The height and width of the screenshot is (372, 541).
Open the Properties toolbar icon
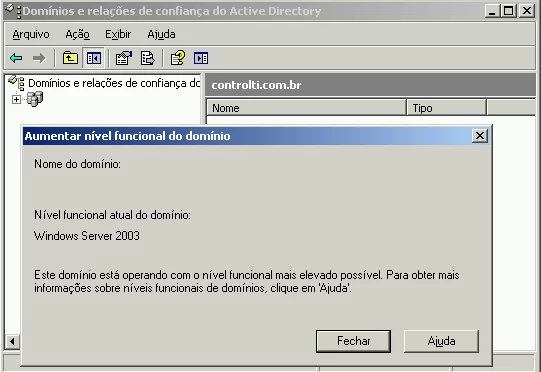124,58
